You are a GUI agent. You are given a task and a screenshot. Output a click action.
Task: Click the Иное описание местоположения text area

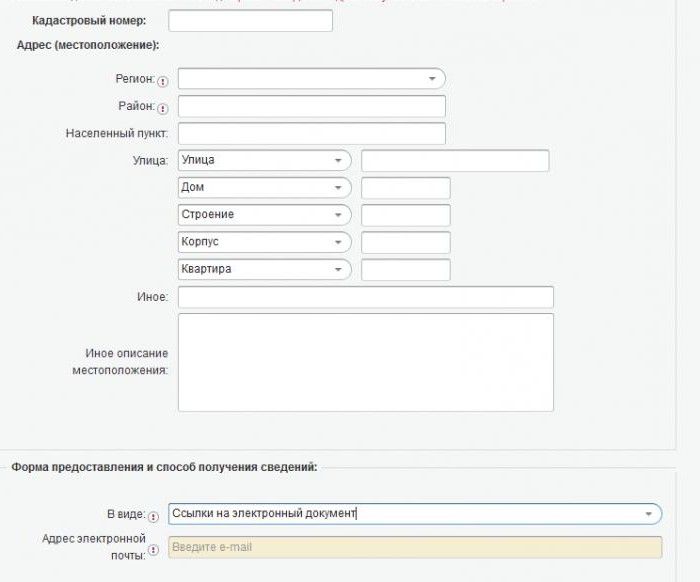pos(365,362)
